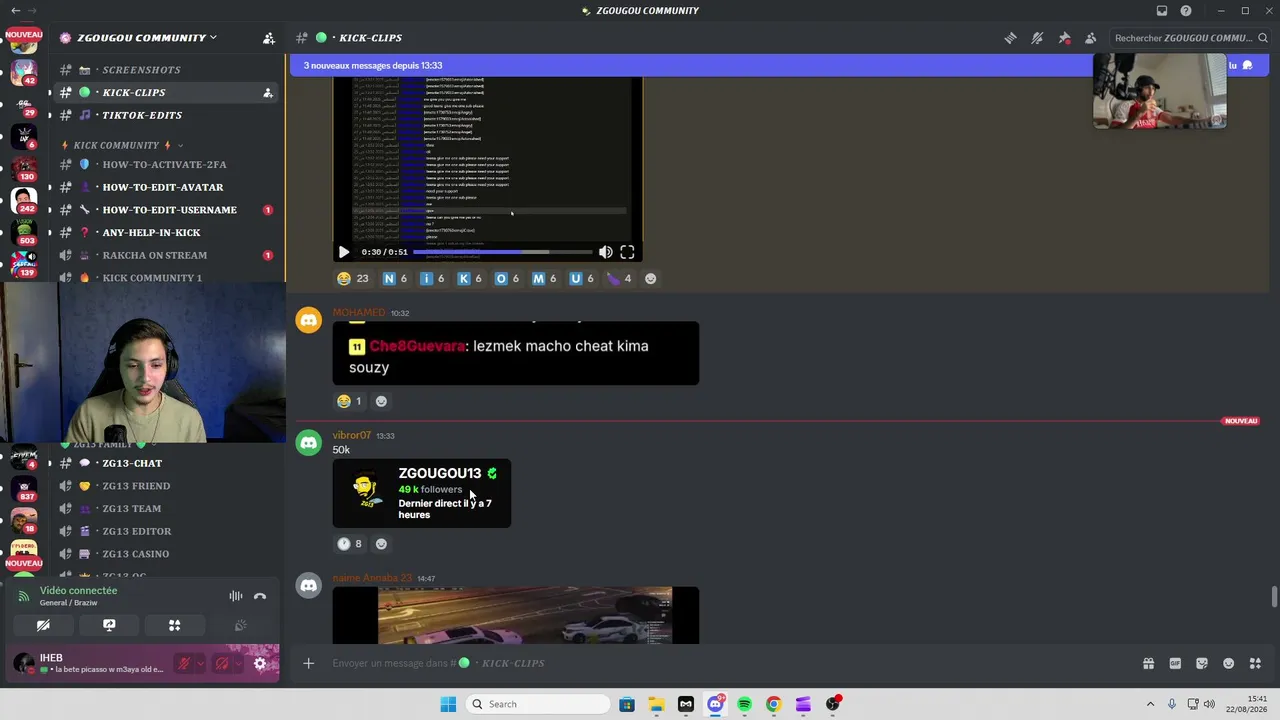
Task: Click the clock reaction with 8
Action: pos(349,544)
